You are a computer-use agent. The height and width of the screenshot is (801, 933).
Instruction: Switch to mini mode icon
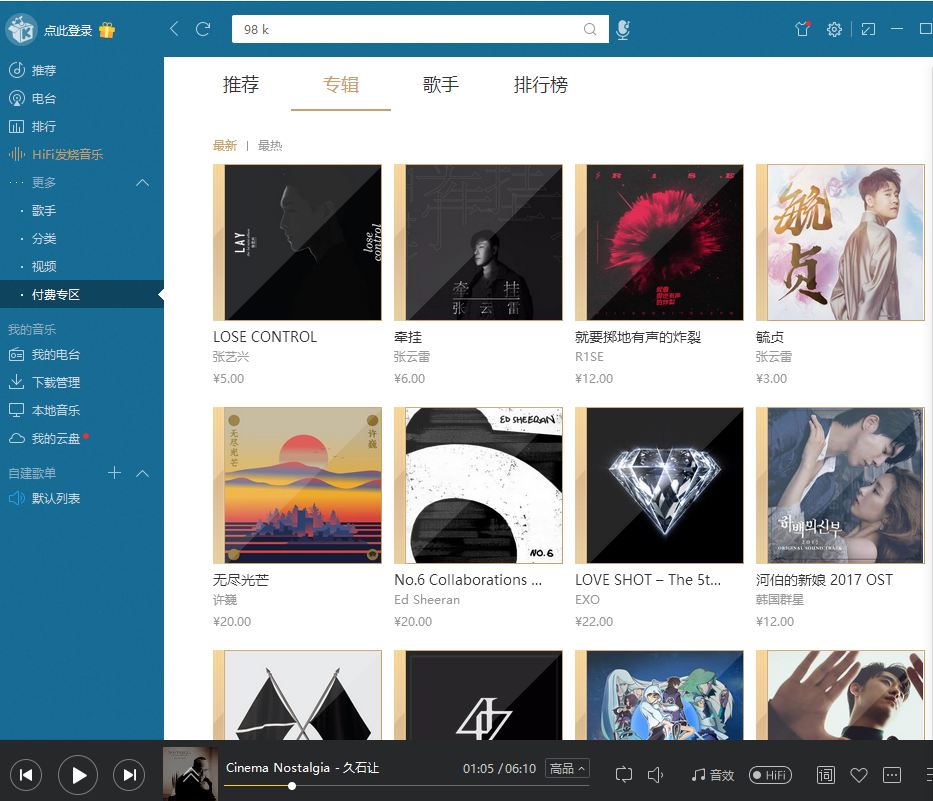[x=868, y=29]
